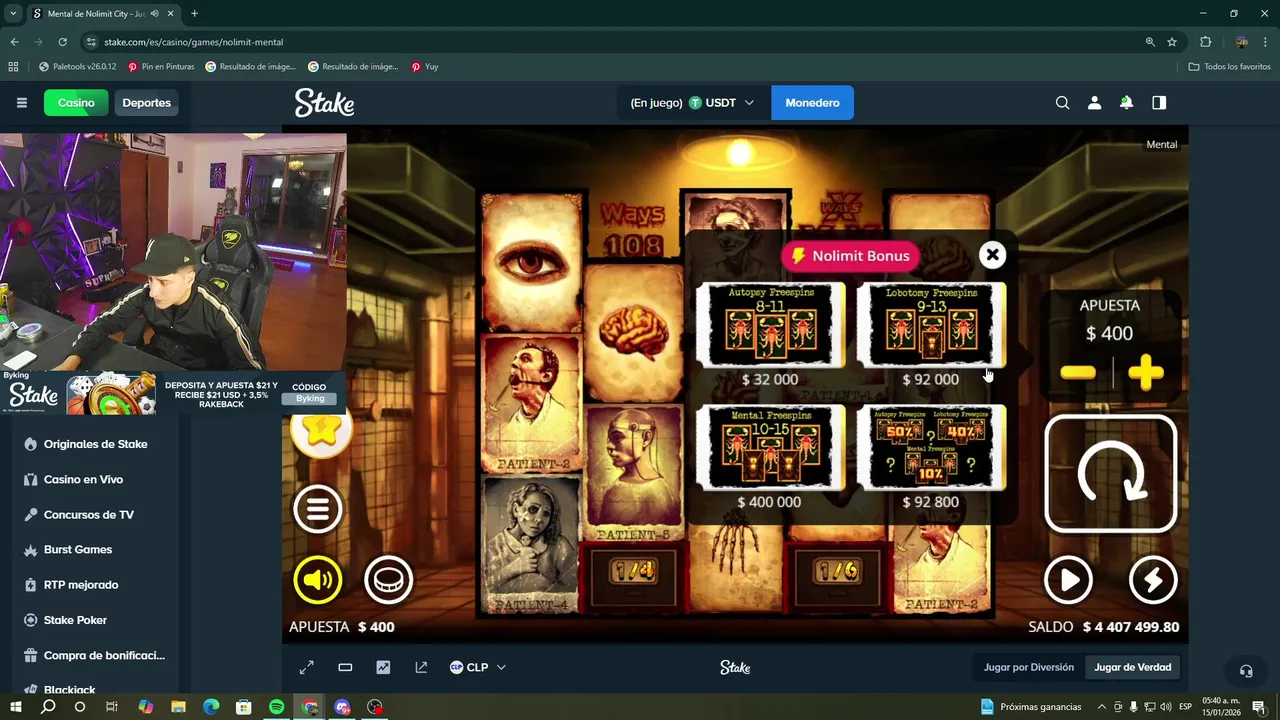Open the Monedero wallet
The width and height of the screenshot is (1280, 720).
[x=812, y=103]
